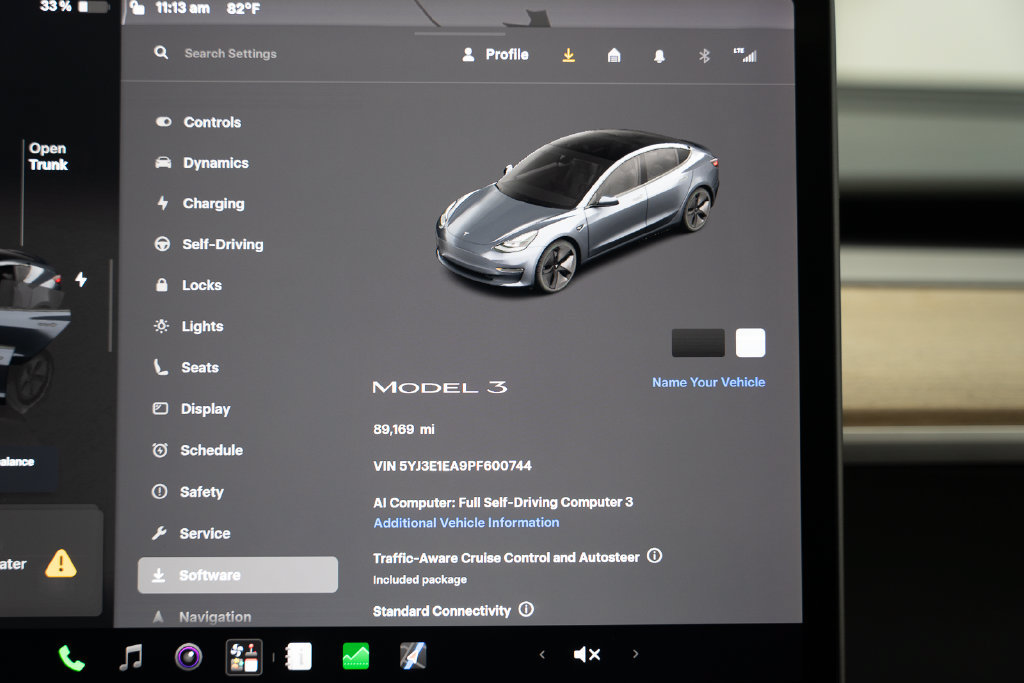Tap the right arrow beside volume
Viewport: 1024px width, 683px height.
(x=635, y=654)
